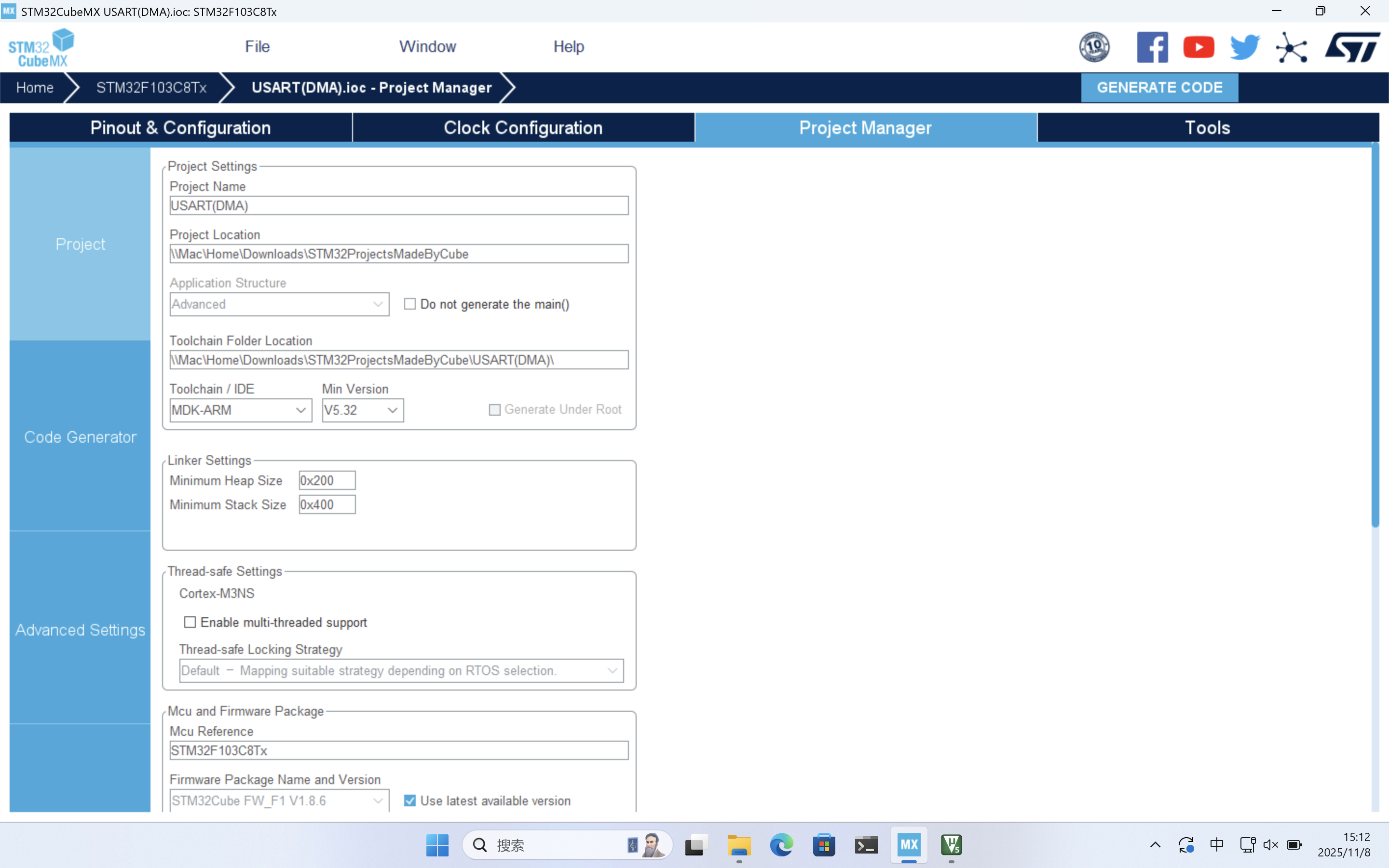Expand the Thread-safe Locking Strategy dropdown
The image size is (1389, 868).
coord(401,670)
